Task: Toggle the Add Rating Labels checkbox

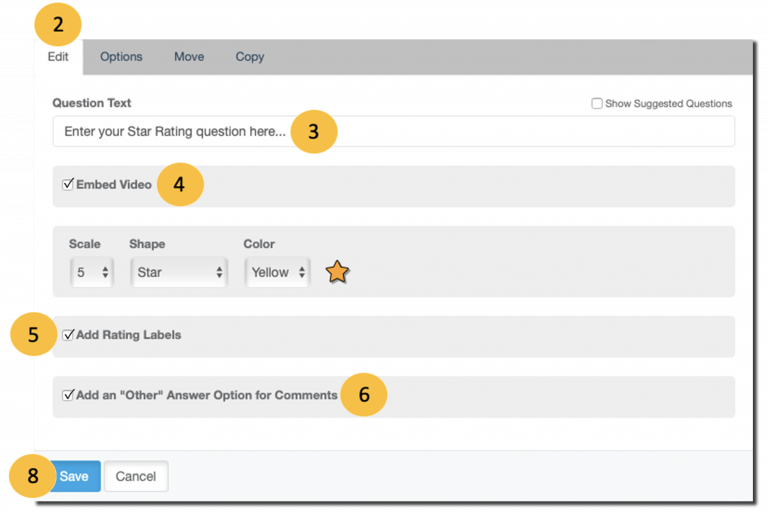Action: tap(68, 334)
